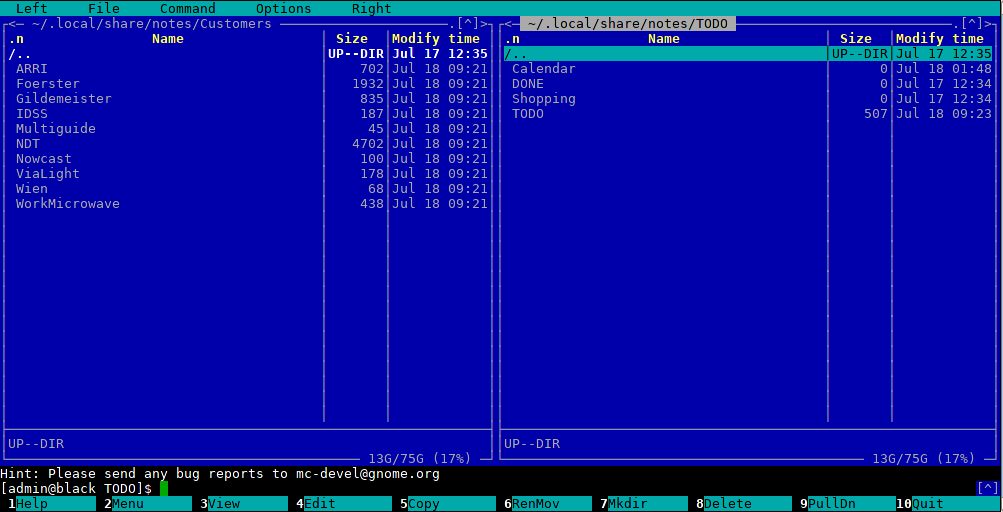Select the Gildemeister entry in left panel
The height and width of the screenshot is (512, 1003).
coord(63,99)
